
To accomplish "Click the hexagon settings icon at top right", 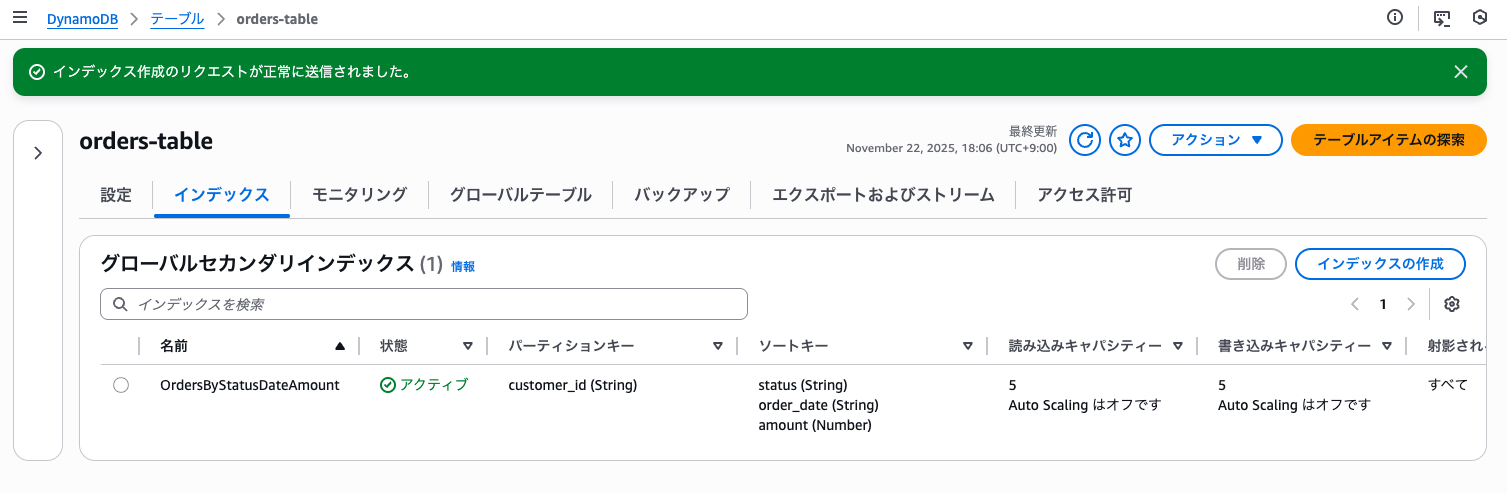I will pyautogui.click(x=1481, y=18).
